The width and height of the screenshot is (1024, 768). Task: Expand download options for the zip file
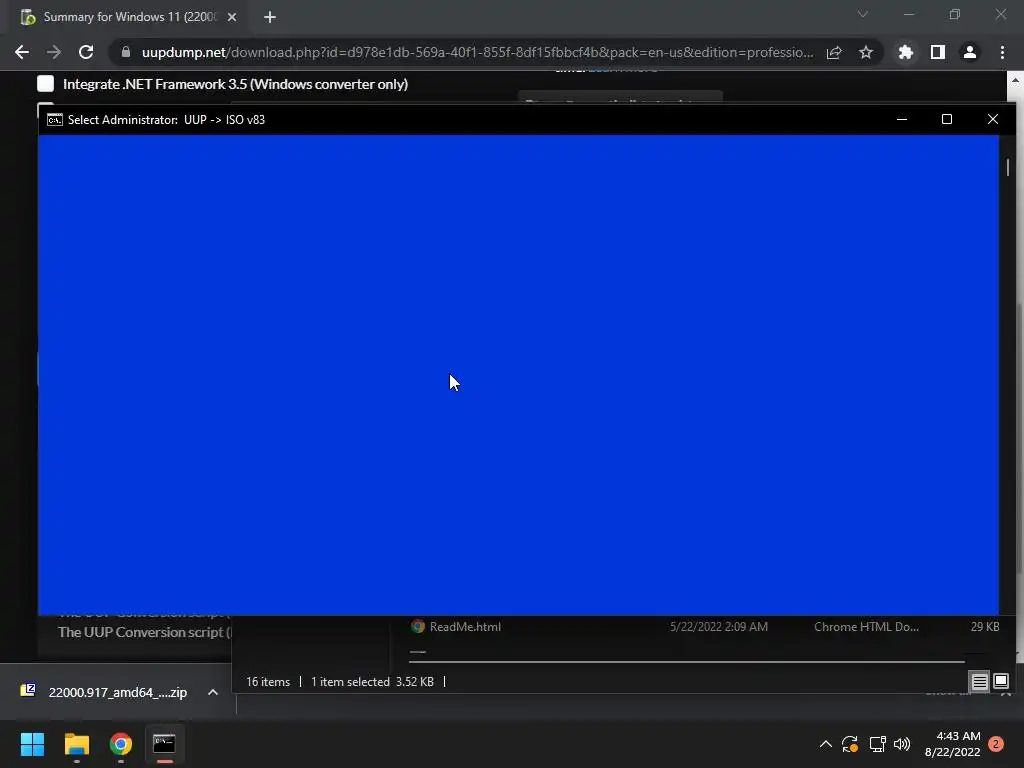coord(213,692)
